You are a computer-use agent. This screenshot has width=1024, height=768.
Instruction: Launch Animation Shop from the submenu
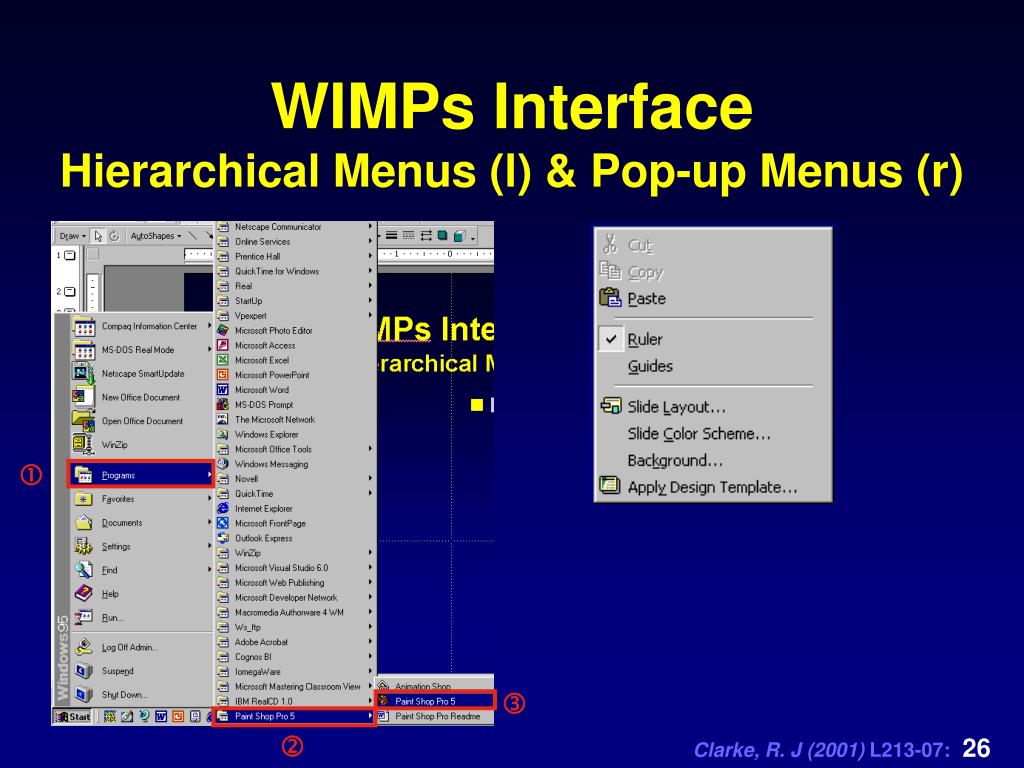(436, 685)
